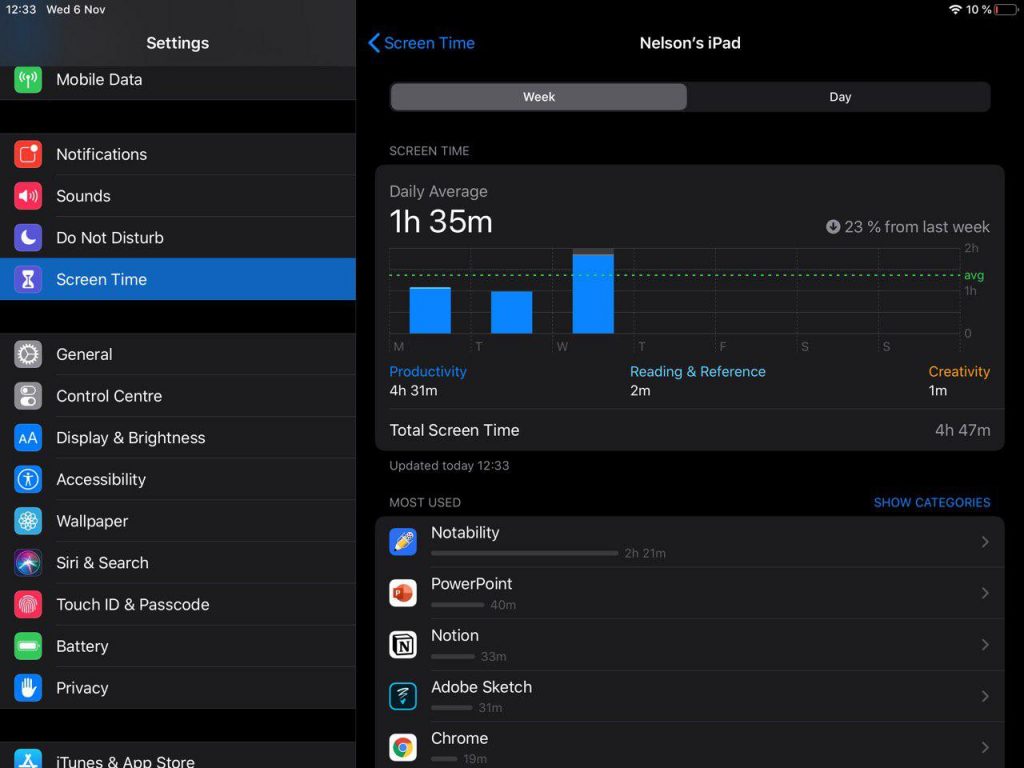Tap the Wallpaper flower icon
This screenshot has width=1024, height=768.
coord(28,521)
